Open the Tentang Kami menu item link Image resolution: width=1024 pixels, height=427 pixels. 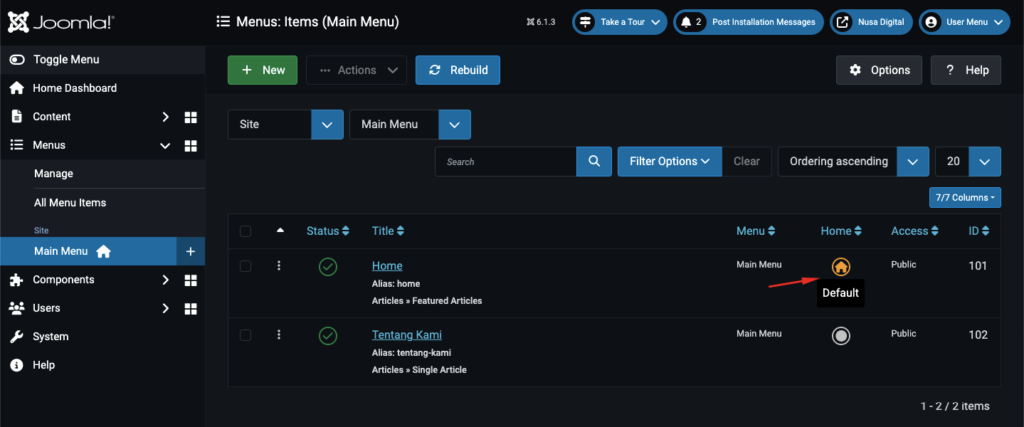(x=407, y=335)
